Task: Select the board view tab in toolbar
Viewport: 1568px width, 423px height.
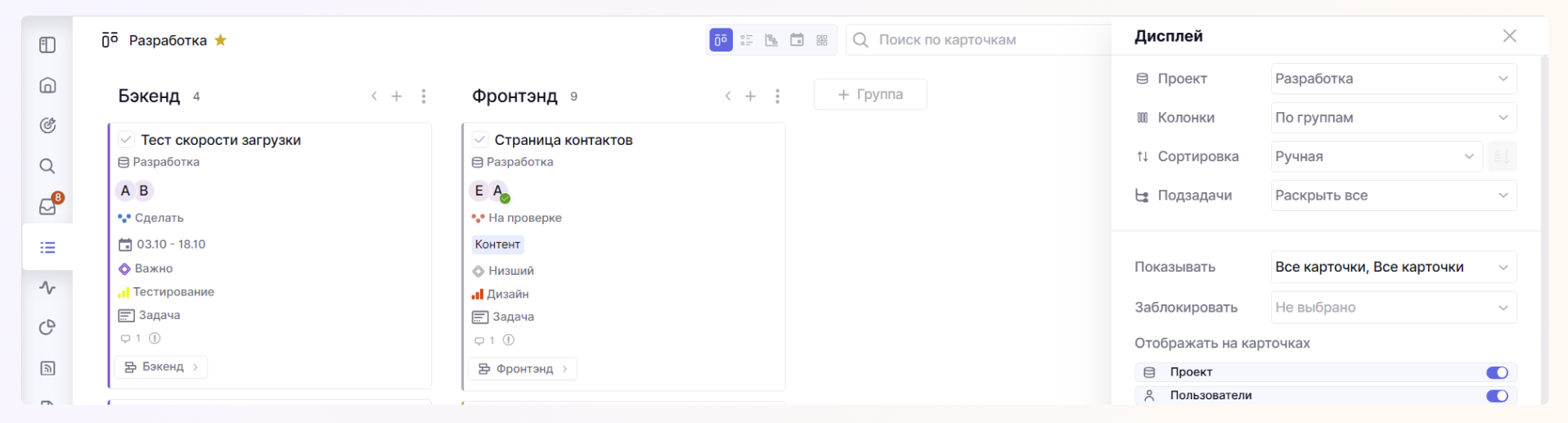Action: (x=721, y=40)
